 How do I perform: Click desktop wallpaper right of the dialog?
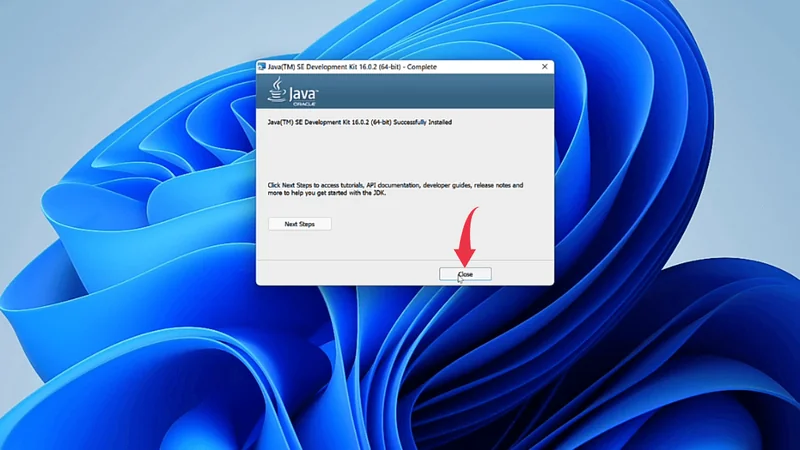coord(680,200)
